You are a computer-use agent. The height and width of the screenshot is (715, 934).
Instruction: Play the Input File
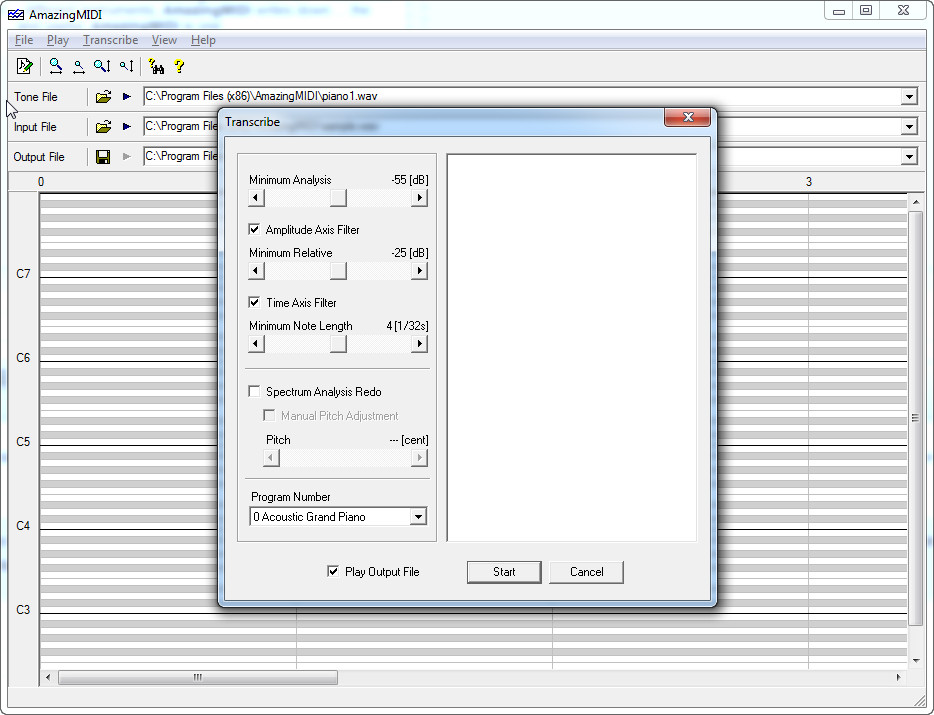click(x=126, y=126)
